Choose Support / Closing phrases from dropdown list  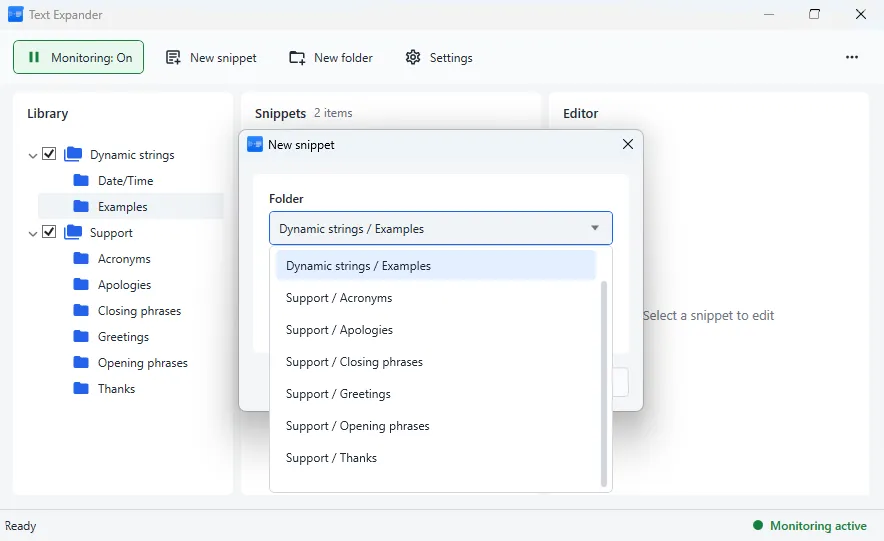436,362
